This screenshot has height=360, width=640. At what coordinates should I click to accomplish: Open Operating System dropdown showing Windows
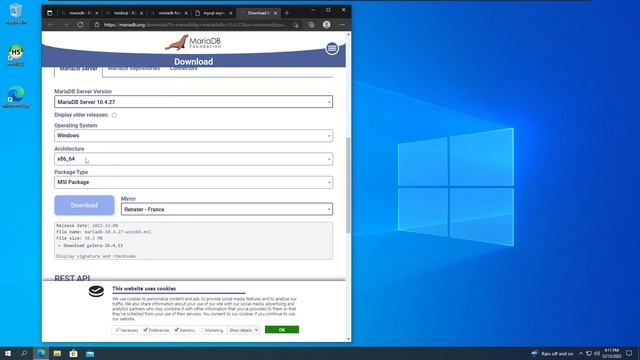pyautogui.click(x=193, y=136)
